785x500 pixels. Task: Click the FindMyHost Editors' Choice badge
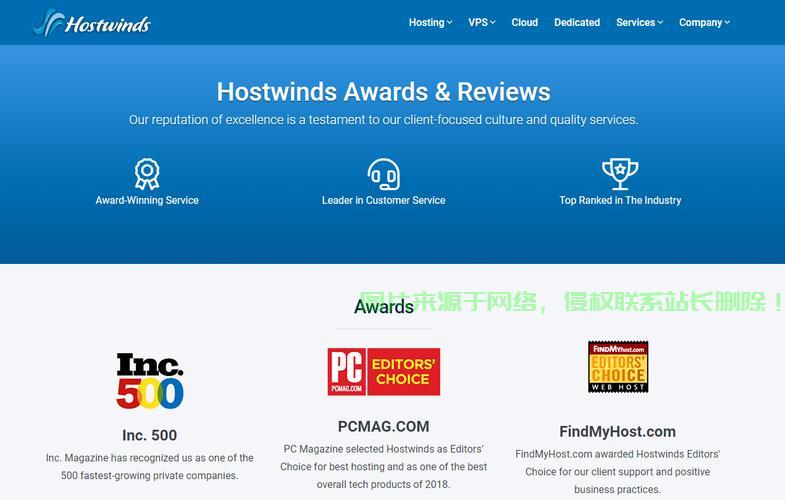[618, 367]
